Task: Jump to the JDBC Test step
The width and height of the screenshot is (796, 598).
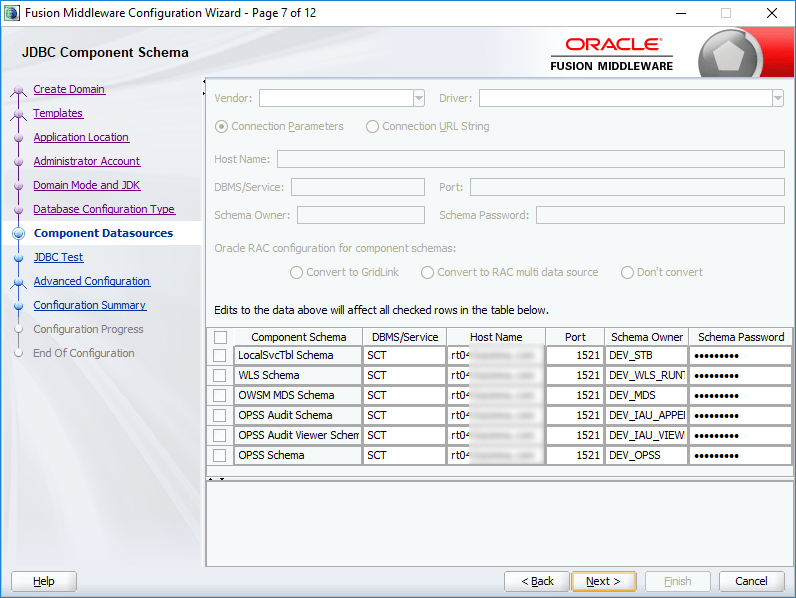Action: 58,257
